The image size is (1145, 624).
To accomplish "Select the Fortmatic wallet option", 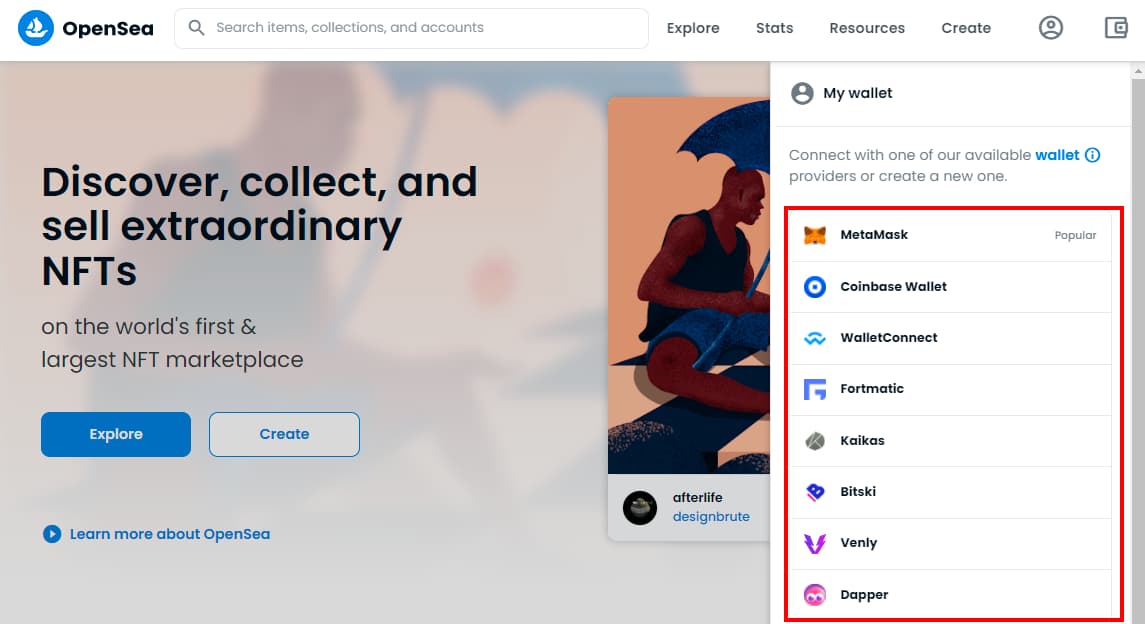I will click(x=951, y=389).
